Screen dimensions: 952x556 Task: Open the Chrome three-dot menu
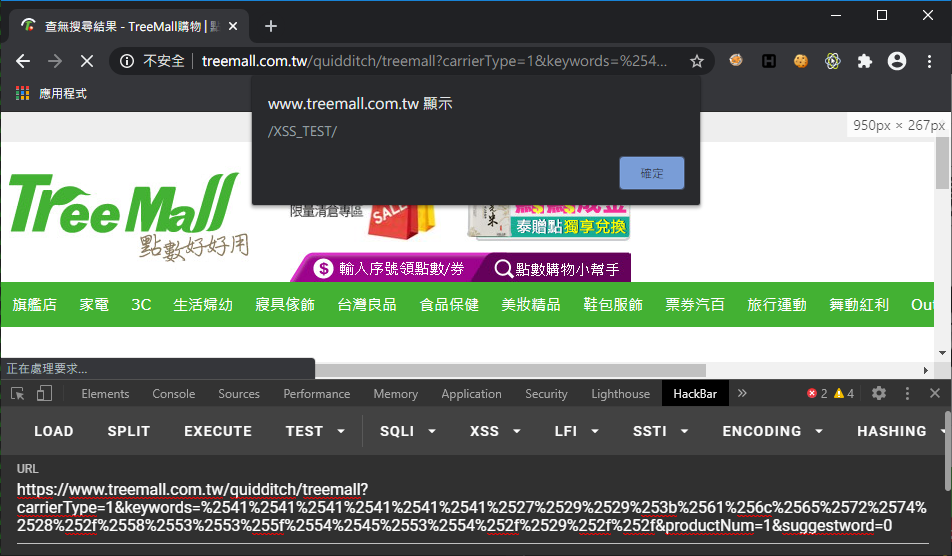coord(929,61)
